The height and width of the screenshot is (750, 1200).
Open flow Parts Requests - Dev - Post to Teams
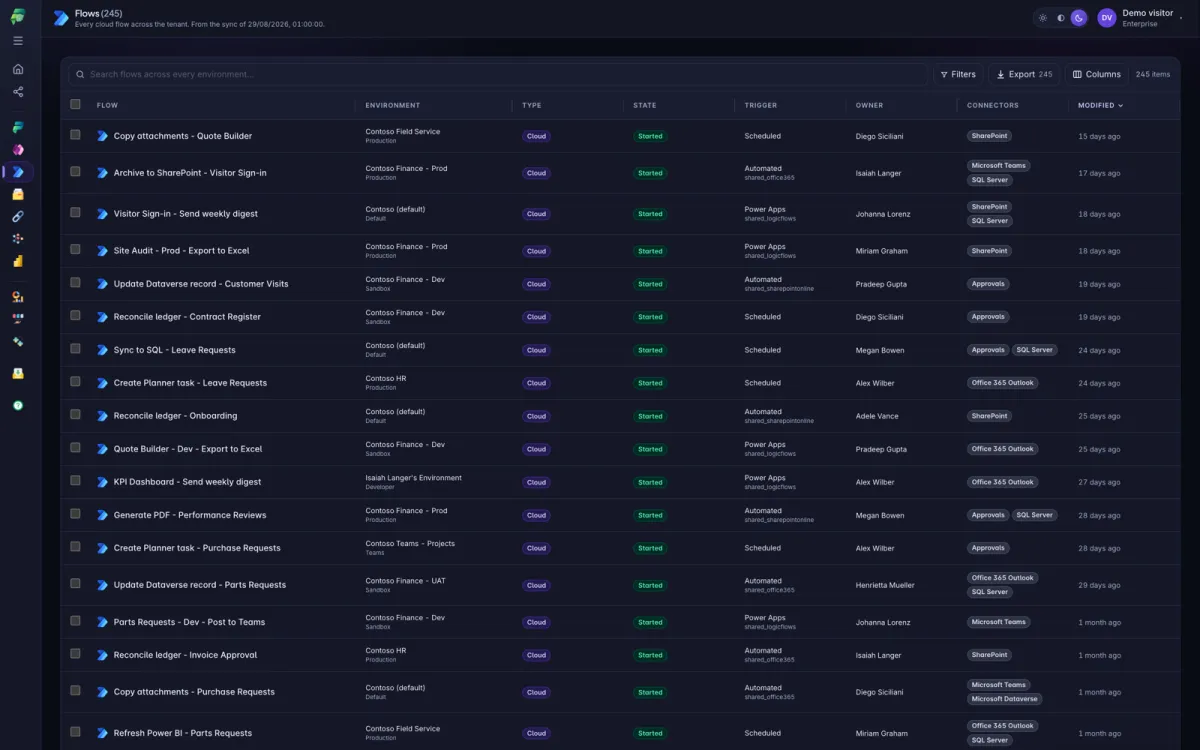click(x=189, y=622)
